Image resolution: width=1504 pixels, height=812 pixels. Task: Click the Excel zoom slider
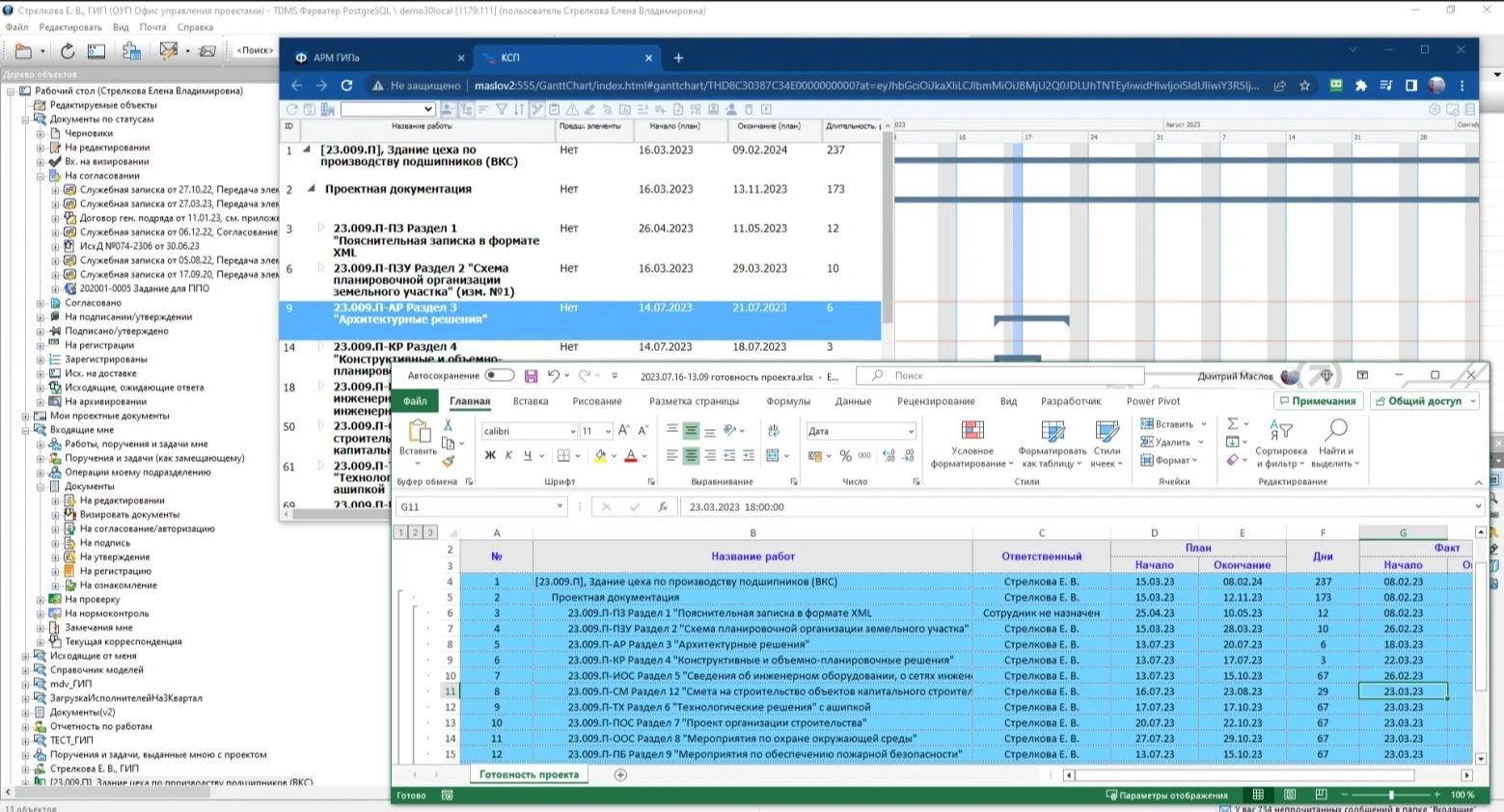pos(1390,795)
